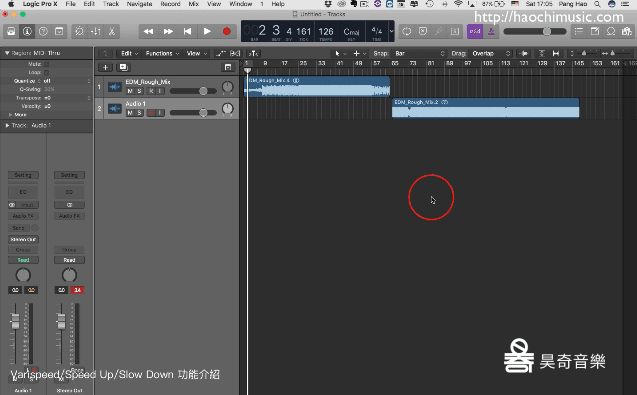637x395 pixels.
Task: Fast forward the playhead
Action: (x=168, y=31)
